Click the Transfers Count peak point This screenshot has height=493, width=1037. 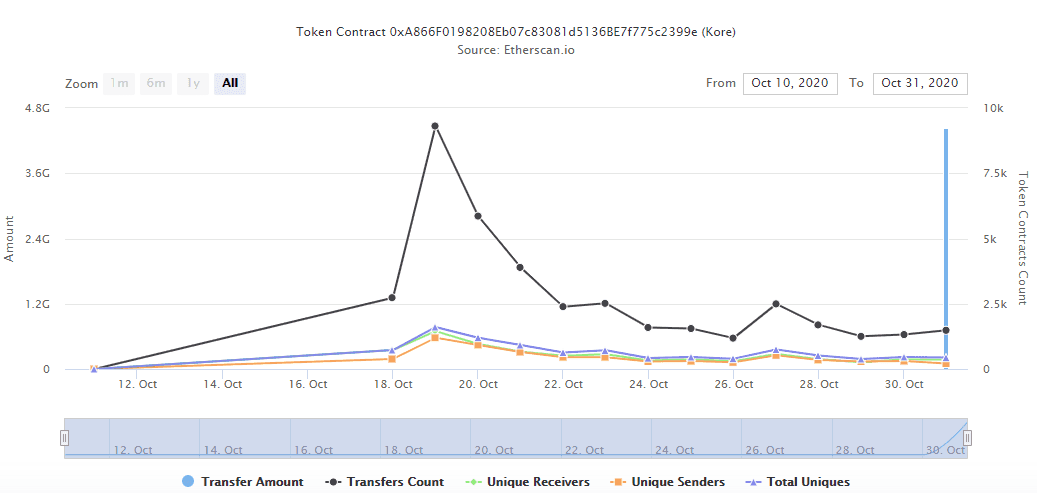point(435,126)
